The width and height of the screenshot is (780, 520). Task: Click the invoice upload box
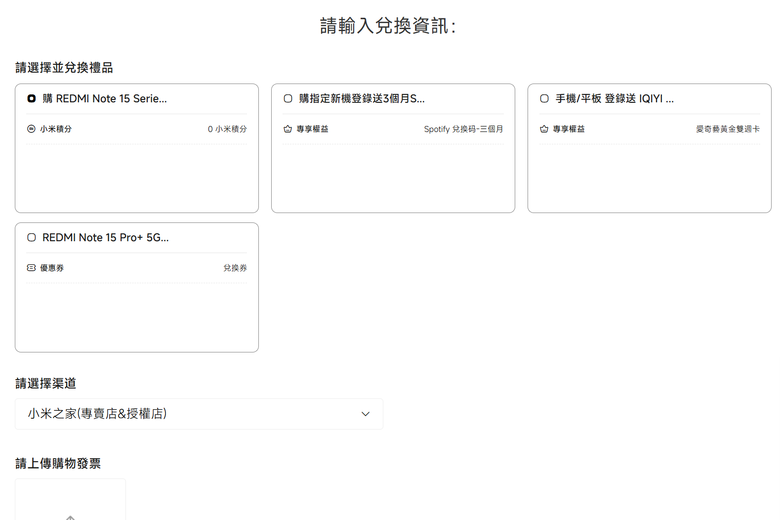70,499
